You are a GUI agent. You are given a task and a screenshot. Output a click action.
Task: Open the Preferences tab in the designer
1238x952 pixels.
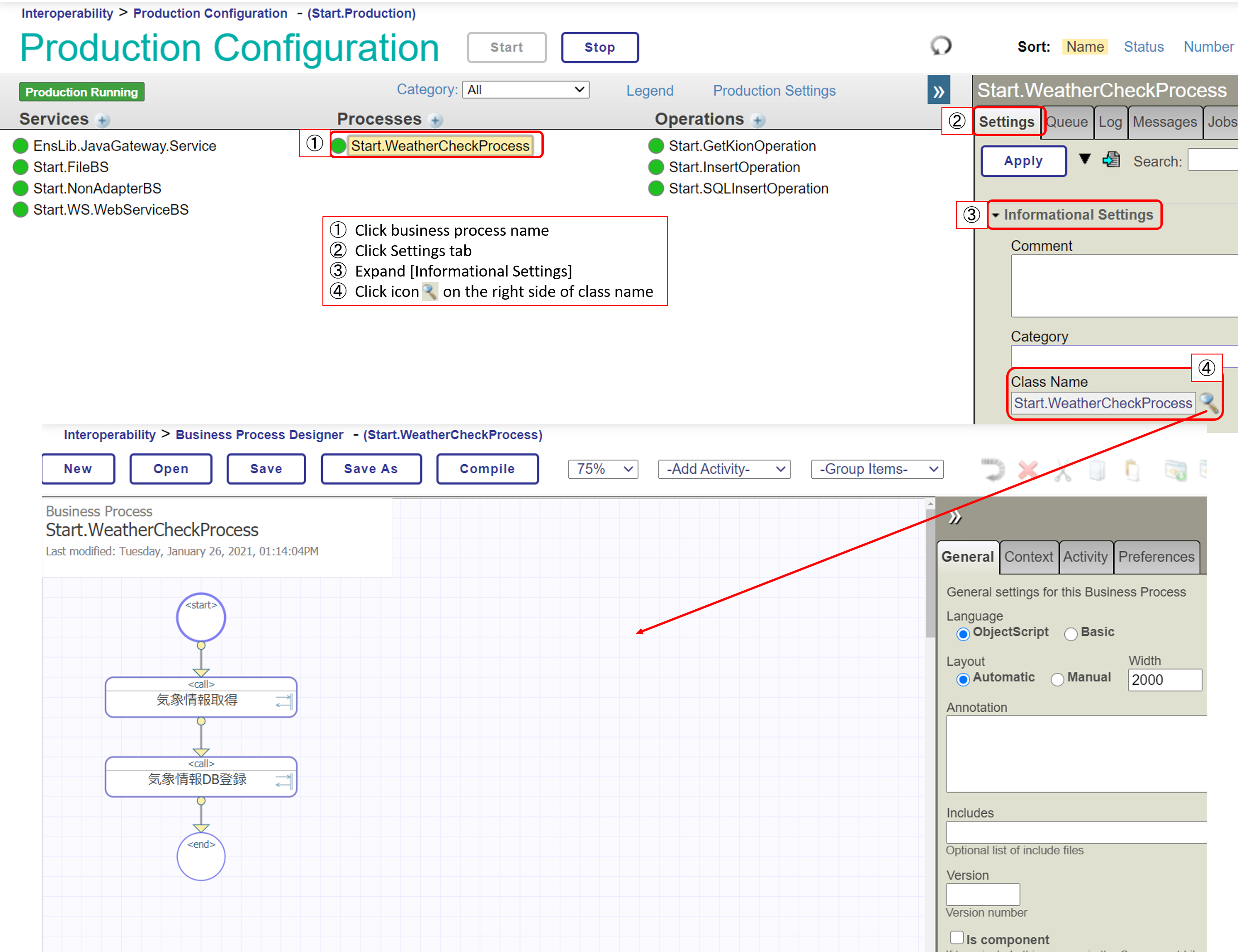tap(1156, 557)
